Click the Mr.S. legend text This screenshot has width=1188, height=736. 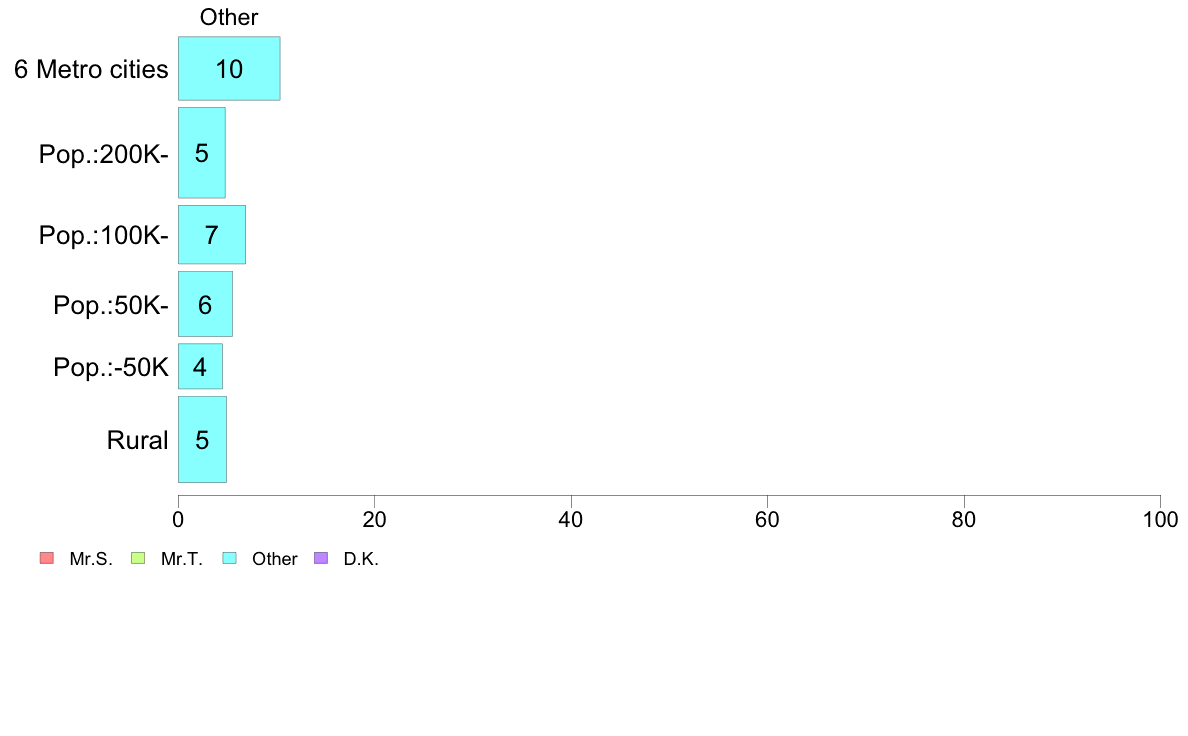click(91, 559)
